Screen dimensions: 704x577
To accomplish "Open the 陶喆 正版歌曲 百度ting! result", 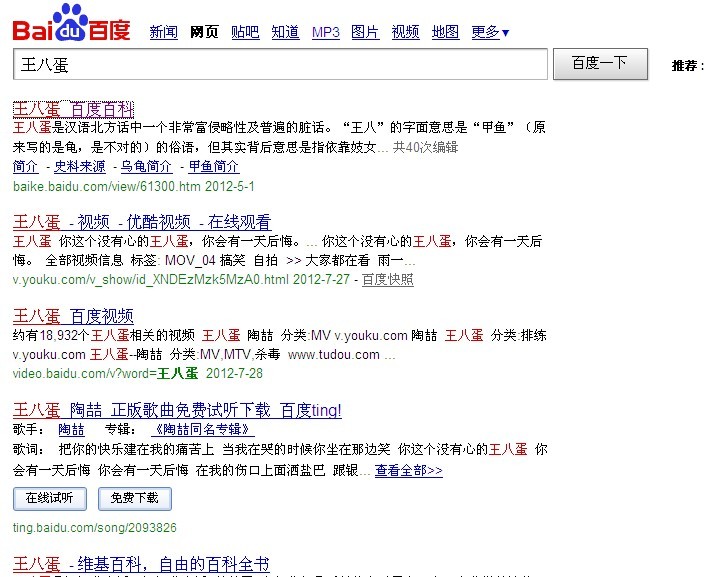I will pos(177,410).
